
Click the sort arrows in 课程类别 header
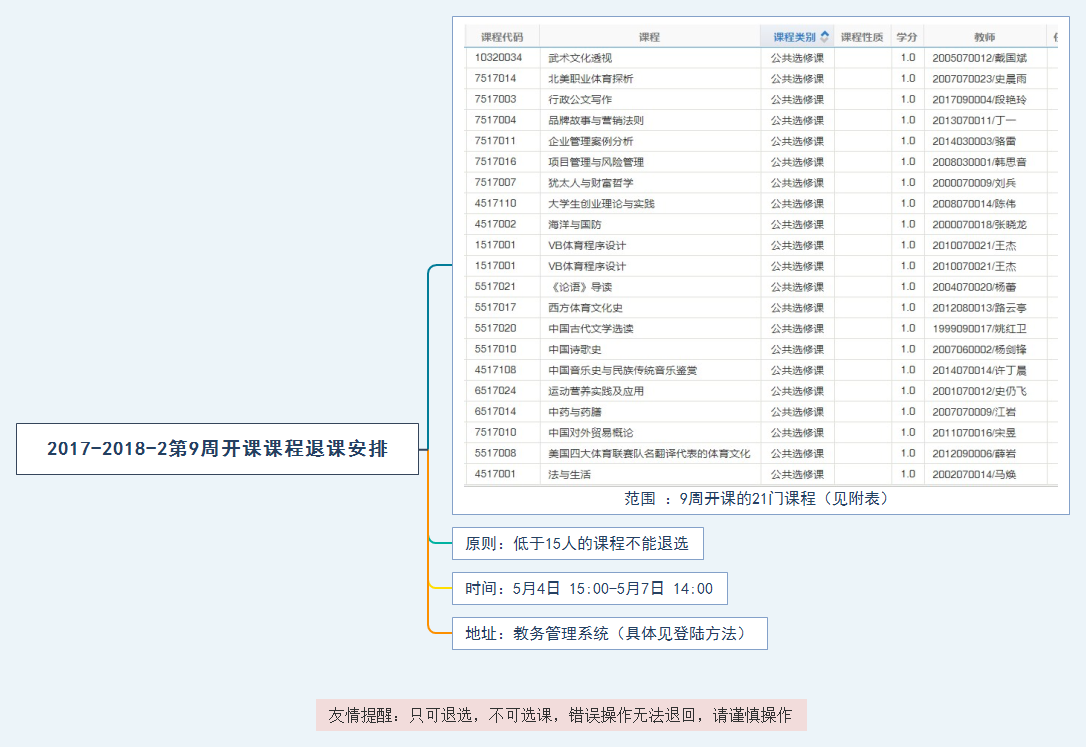click(x=824, y=37)
